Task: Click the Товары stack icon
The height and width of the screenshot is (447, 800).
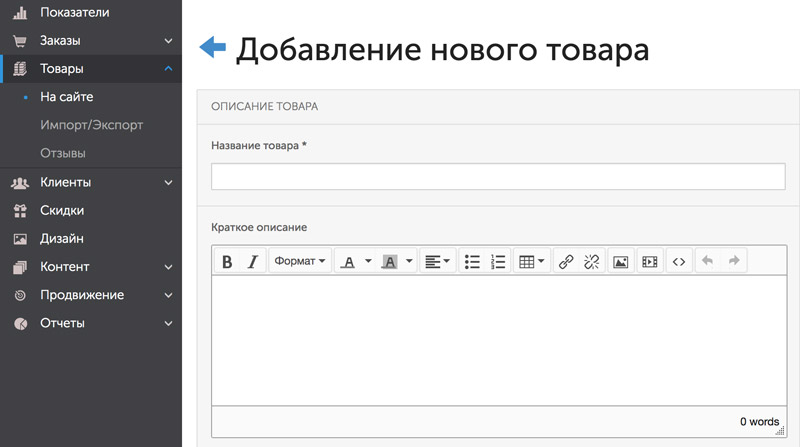Action: pyautogui.click(x=20, y=69)
